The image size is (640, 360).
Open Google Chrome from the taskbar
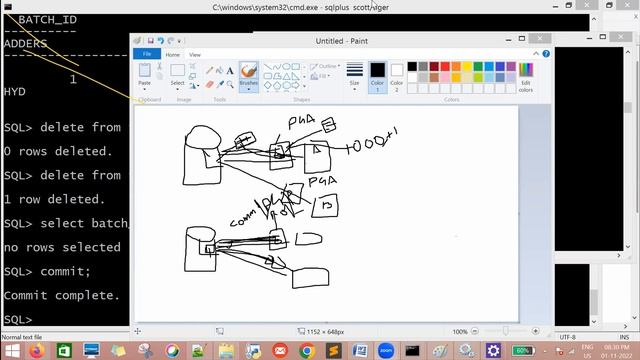click(x=307, y=351)
